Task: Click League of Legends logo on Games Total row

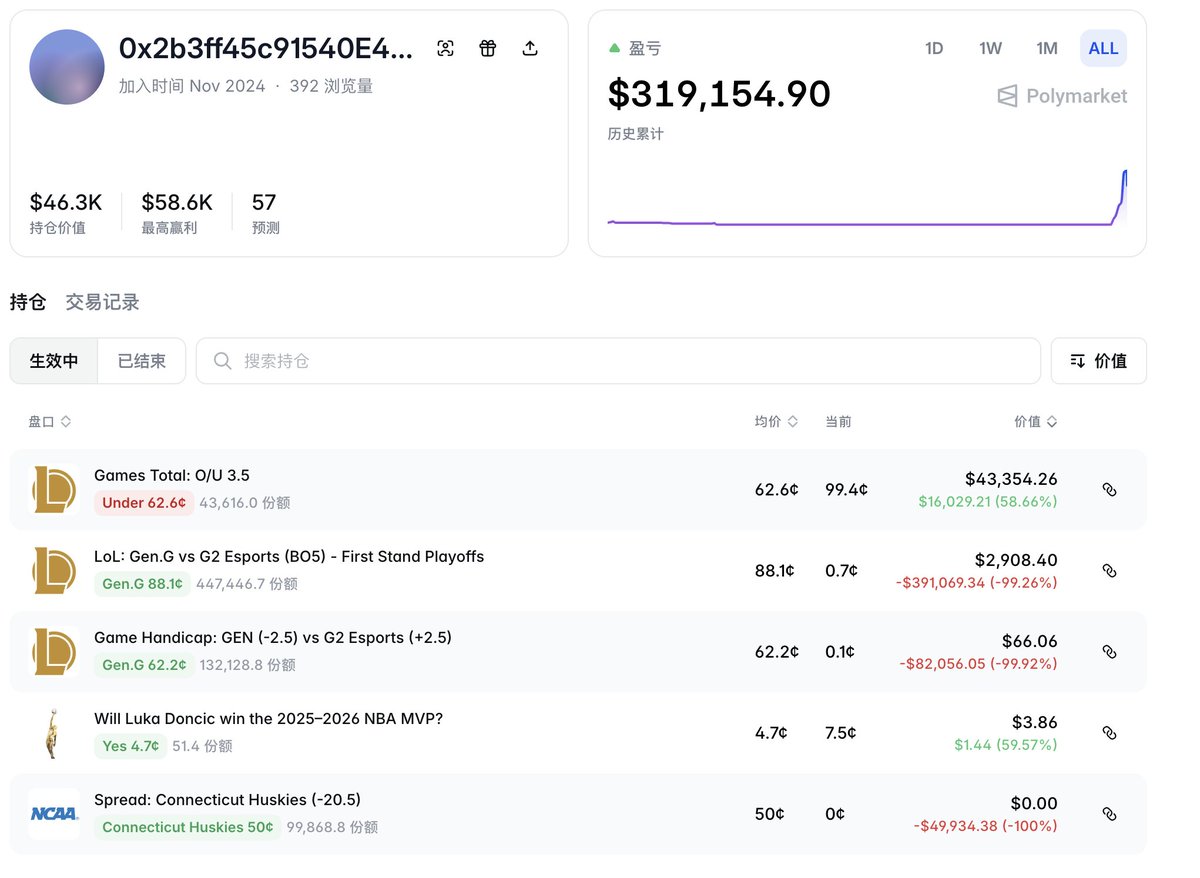Action: 54,489
